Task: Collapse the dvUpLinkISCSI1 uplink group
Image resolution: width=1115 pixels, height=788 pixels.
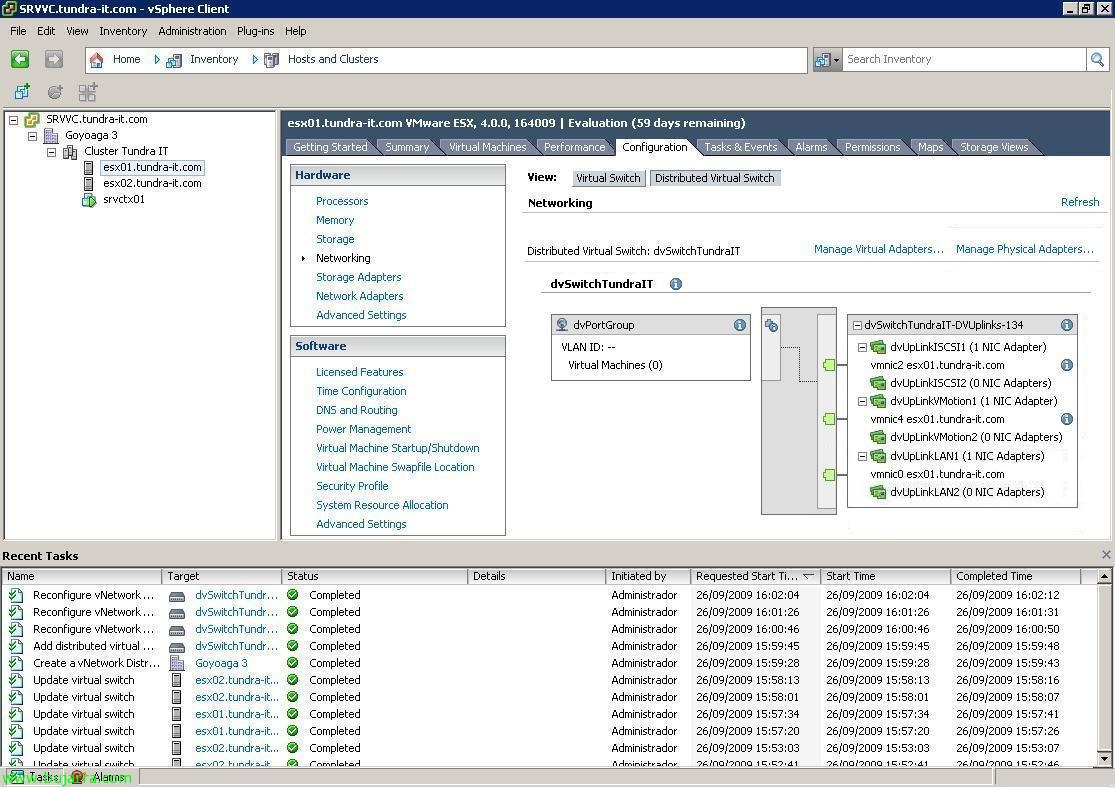Action: 862,348
